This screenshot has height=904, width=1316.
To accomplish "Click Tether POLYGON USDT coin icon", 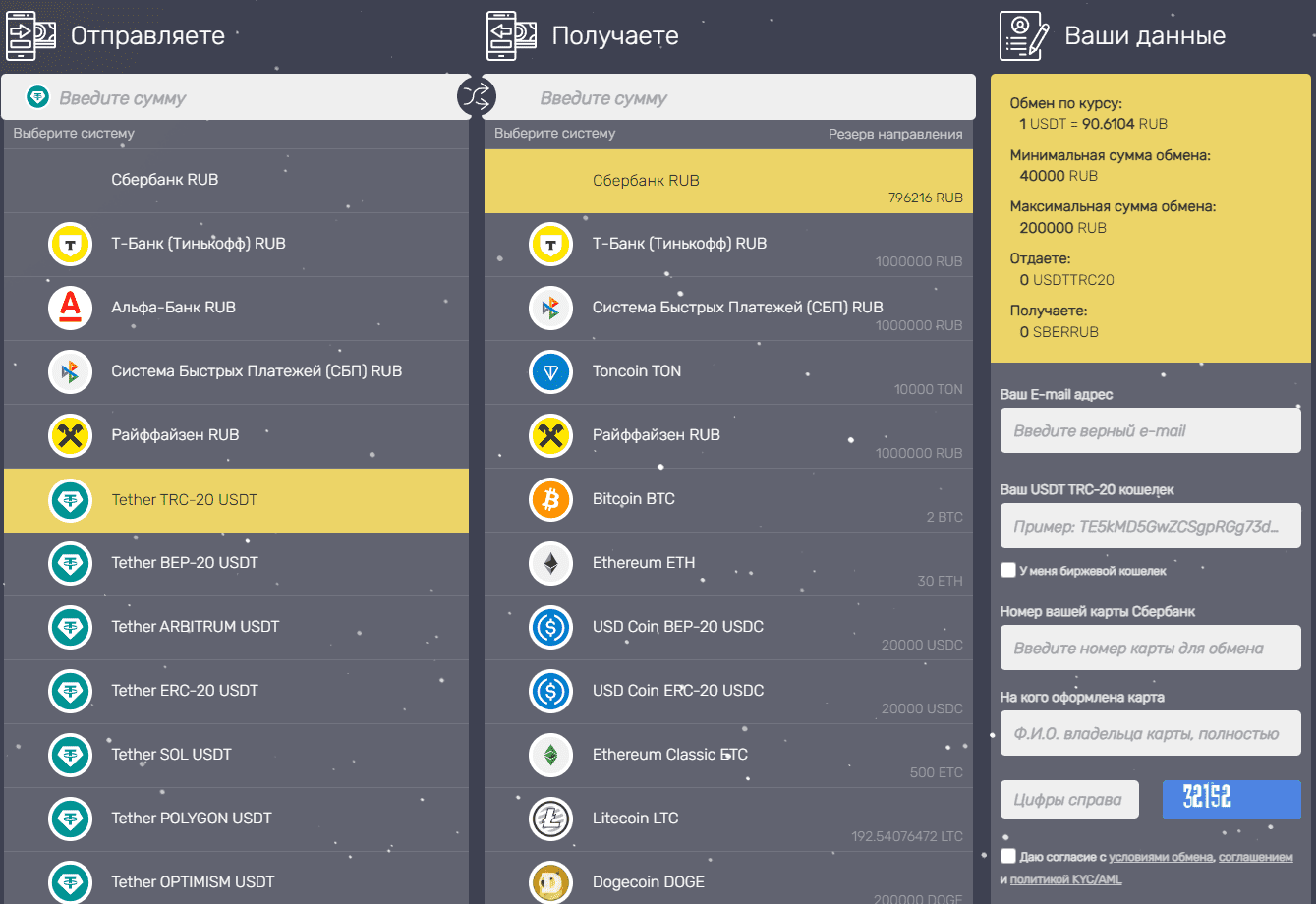I will (x=70, y=819).
